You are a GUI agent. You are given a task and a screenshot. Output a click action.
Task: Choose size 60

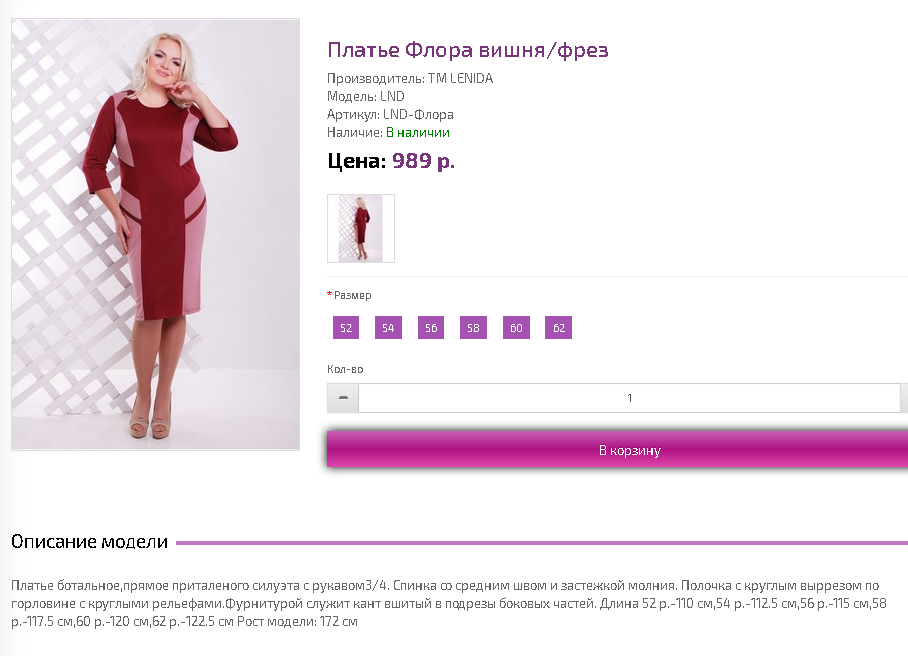(516, 328)
